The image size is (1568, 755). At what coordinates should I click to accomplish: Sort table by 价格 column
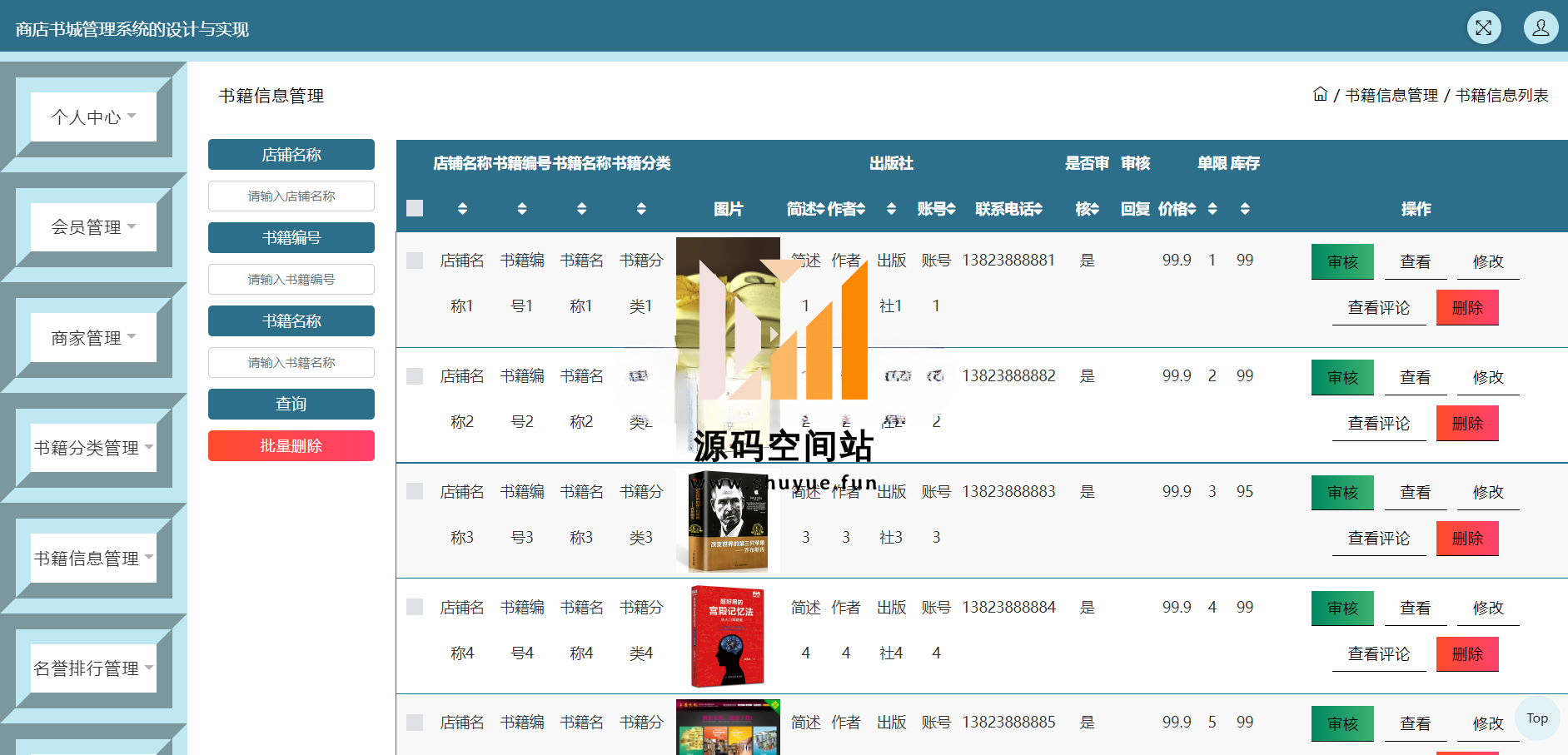click(1192, 209)
